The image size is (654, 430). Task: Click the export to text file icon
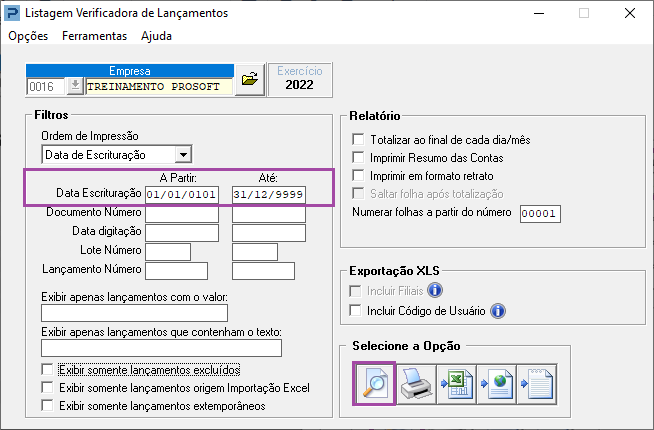click(x=537, y=384)
